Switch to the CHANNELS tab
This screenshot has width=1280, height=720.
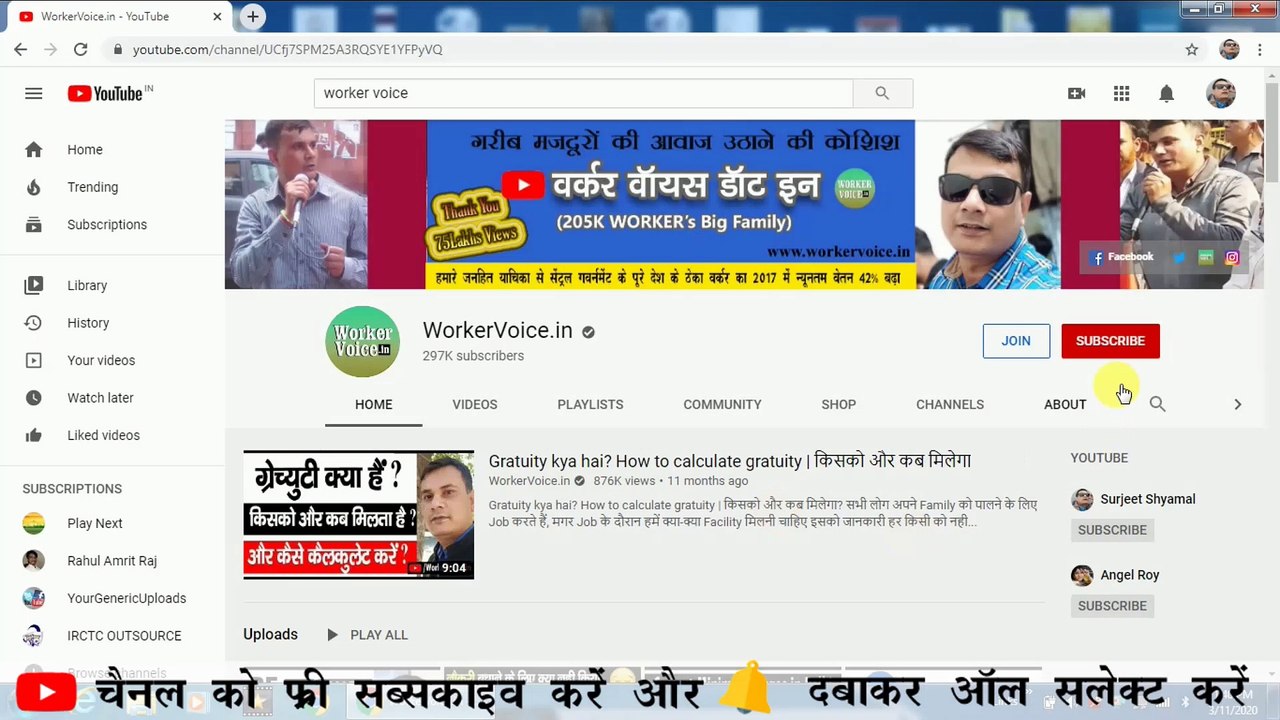pos(950,404)
